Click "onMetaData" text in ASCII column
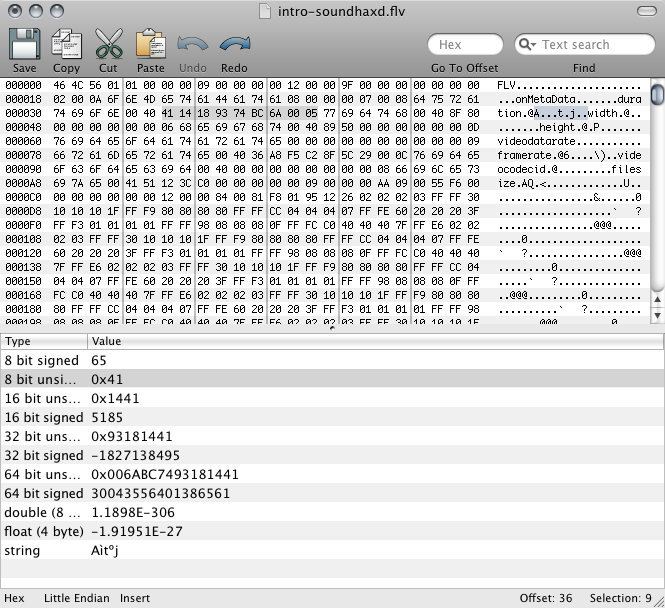665x608 pixels. coord(545,99)
